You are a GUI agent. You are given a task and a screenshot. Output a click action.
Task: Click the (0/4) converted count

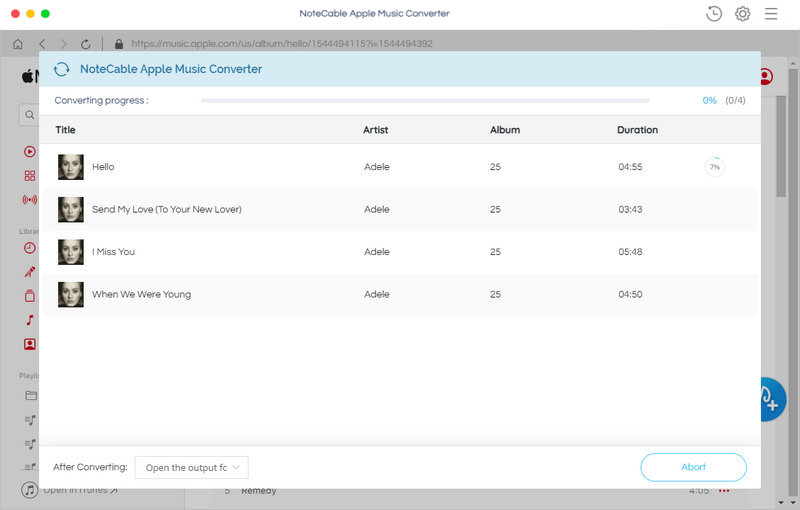pyautogui.click(x=735, y=100)
